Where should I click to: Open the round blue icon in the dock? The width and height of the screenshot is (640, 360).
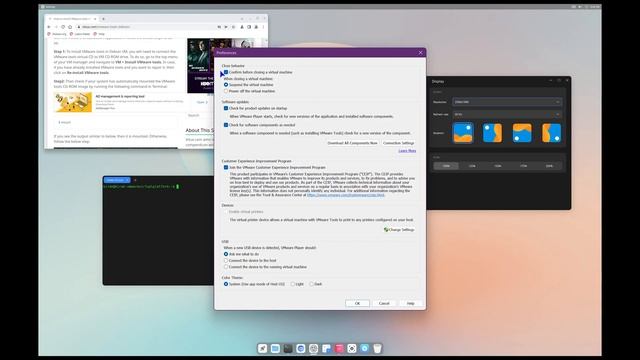click(364, 348)
